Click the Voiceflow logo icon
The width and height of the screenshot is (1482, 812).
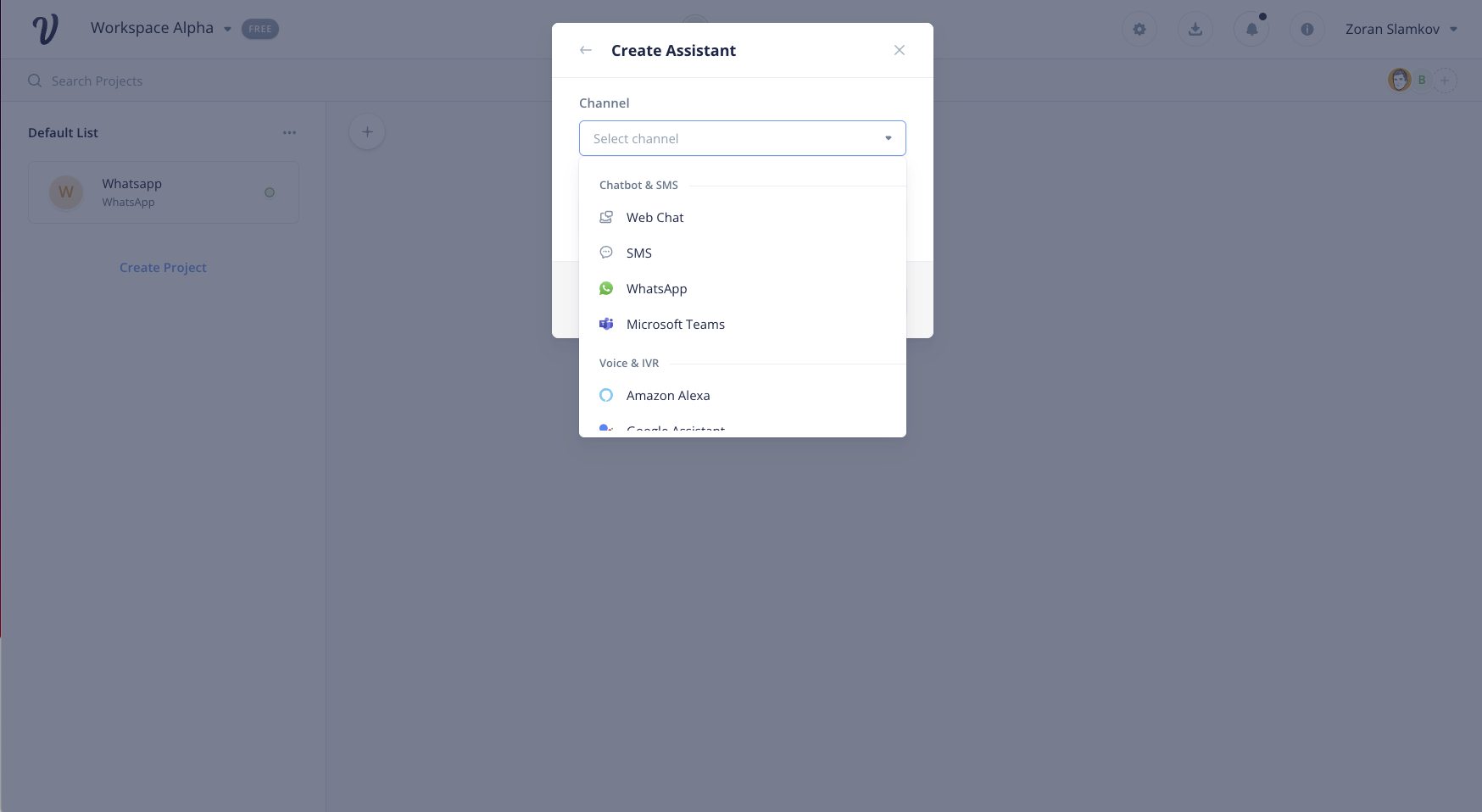[45, 30]
